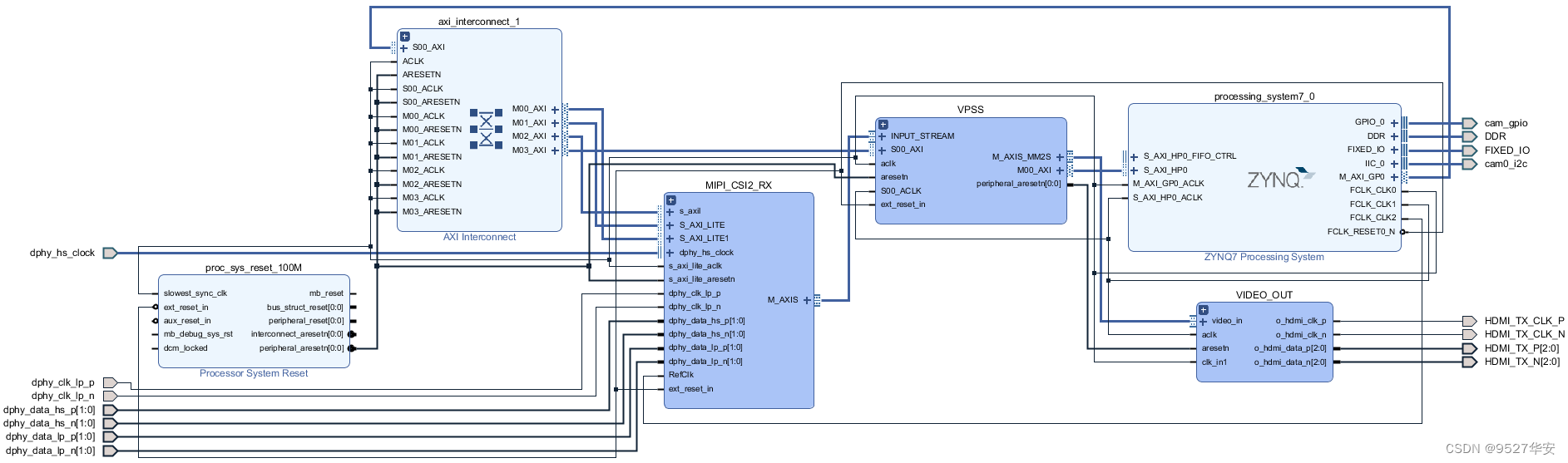Select the VPSS block title
The height and width of the screenshot is (463, 1568).
[x=971, y=110]
